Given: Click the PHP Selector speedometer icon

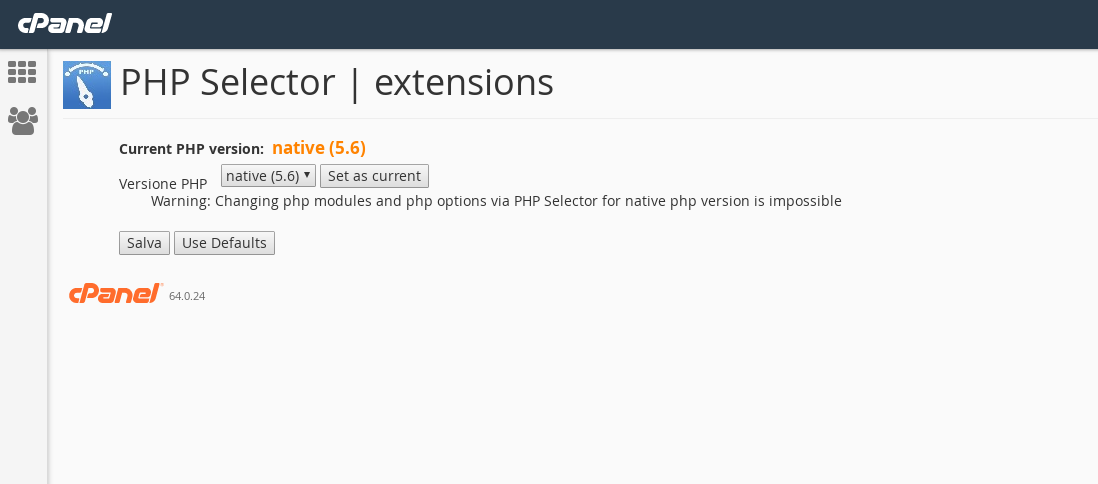Looking at the screenshot, I should [x=87, y=85].
